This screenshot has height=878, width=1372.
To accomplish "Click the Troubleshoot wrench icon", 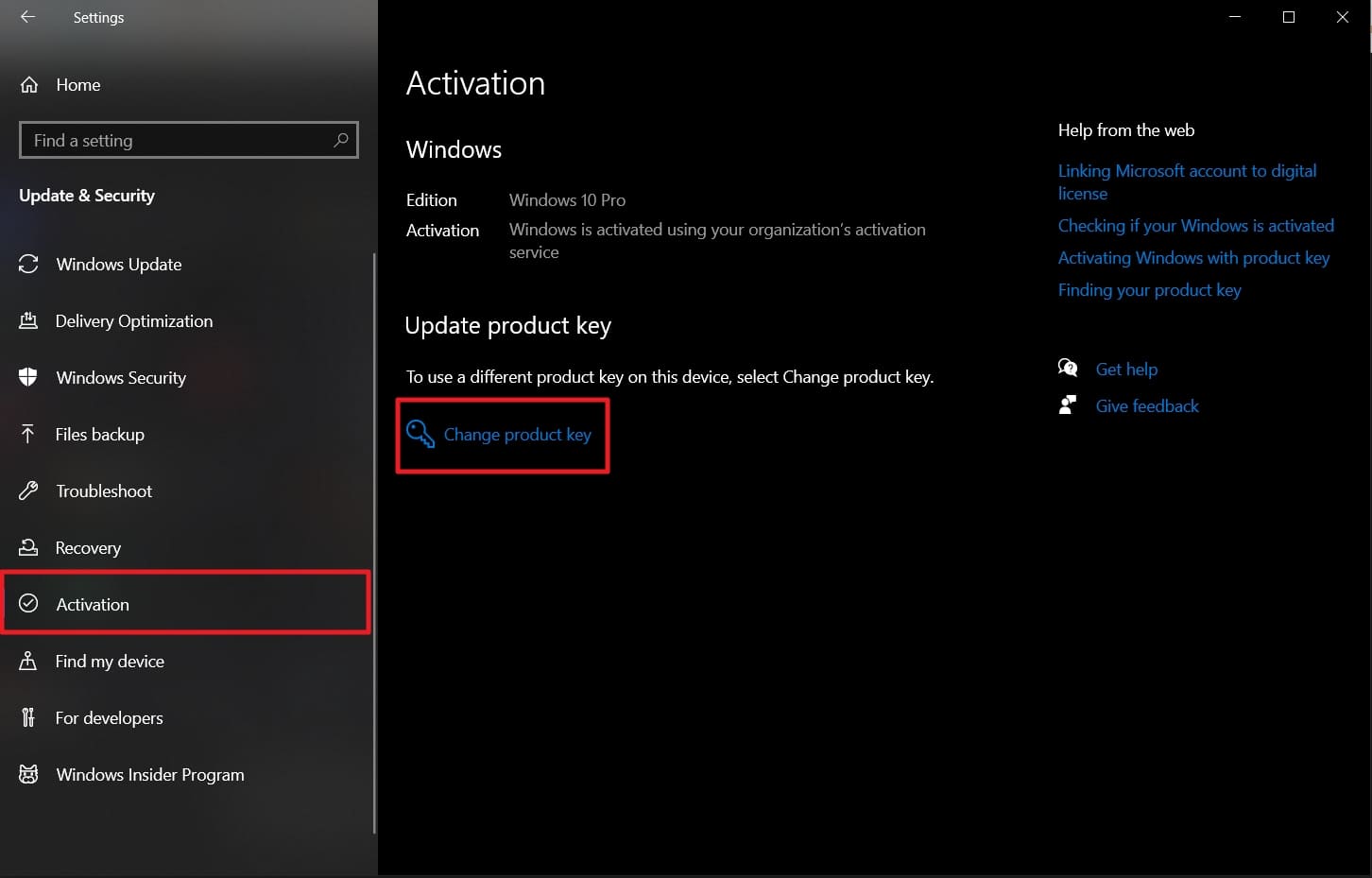I will pyautogui.click(x=28, y=491).
